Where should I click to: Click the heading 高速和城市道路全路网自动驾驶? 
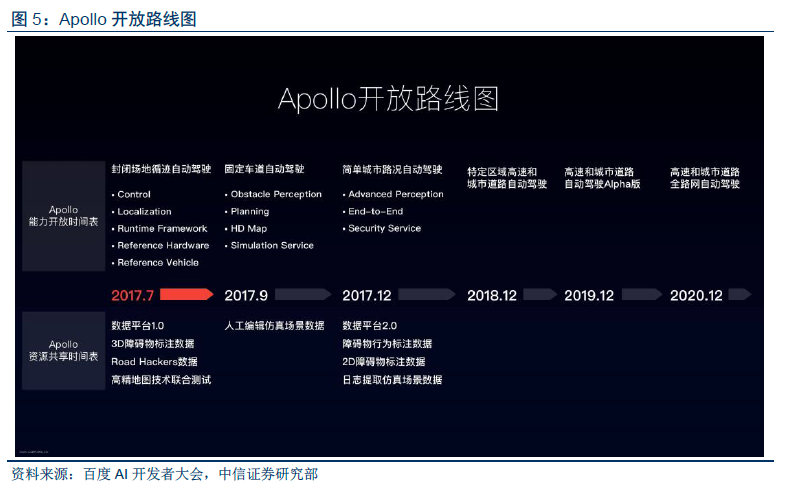pos(705,178)
